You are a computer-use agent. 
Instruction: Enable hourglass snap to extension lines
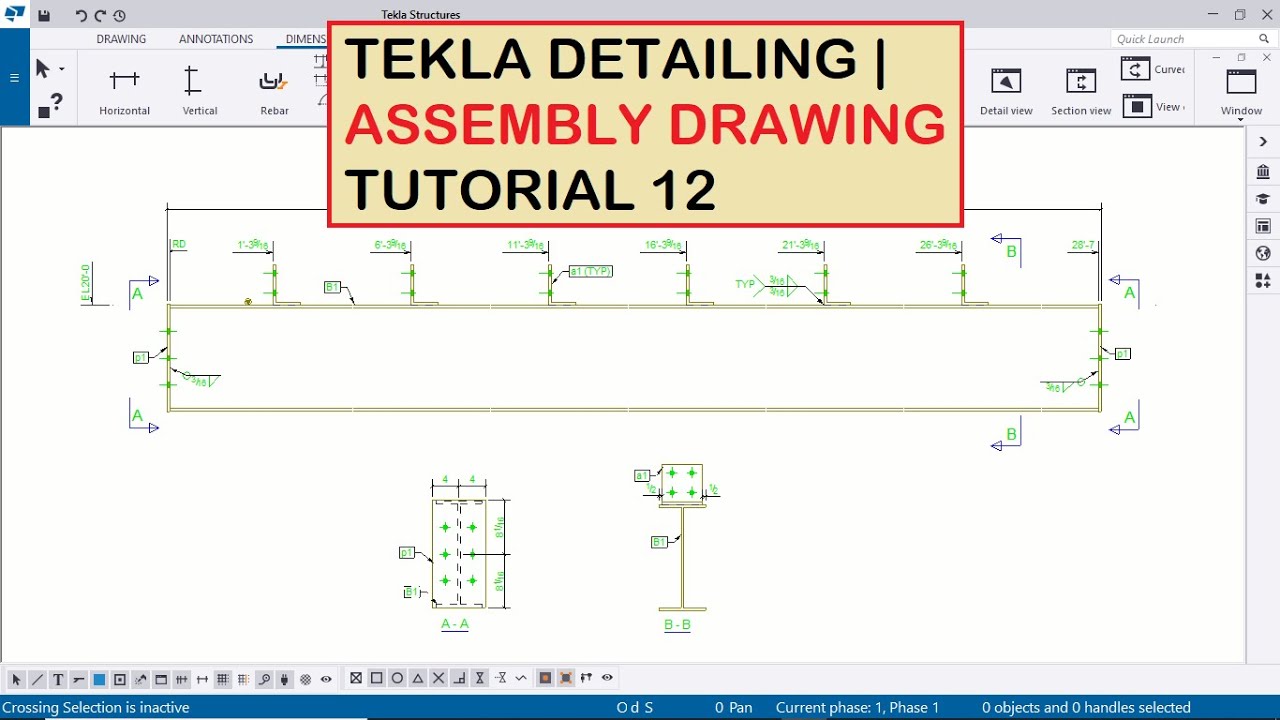tap(480, 678)
